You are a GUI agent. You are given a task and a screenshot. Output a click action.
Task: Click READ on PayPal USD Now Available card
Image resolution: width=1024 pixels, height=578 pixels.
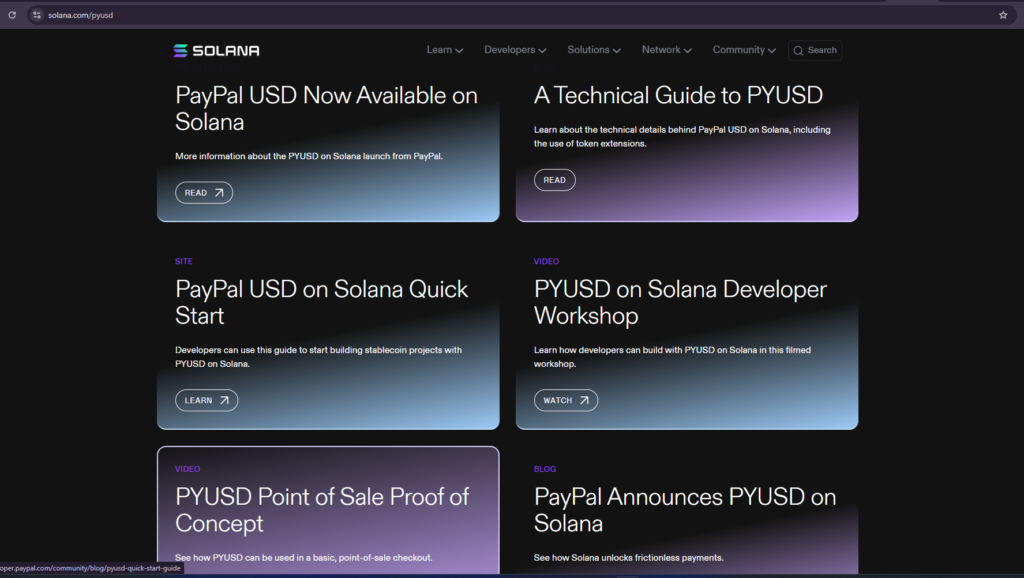tap(204, 193)
